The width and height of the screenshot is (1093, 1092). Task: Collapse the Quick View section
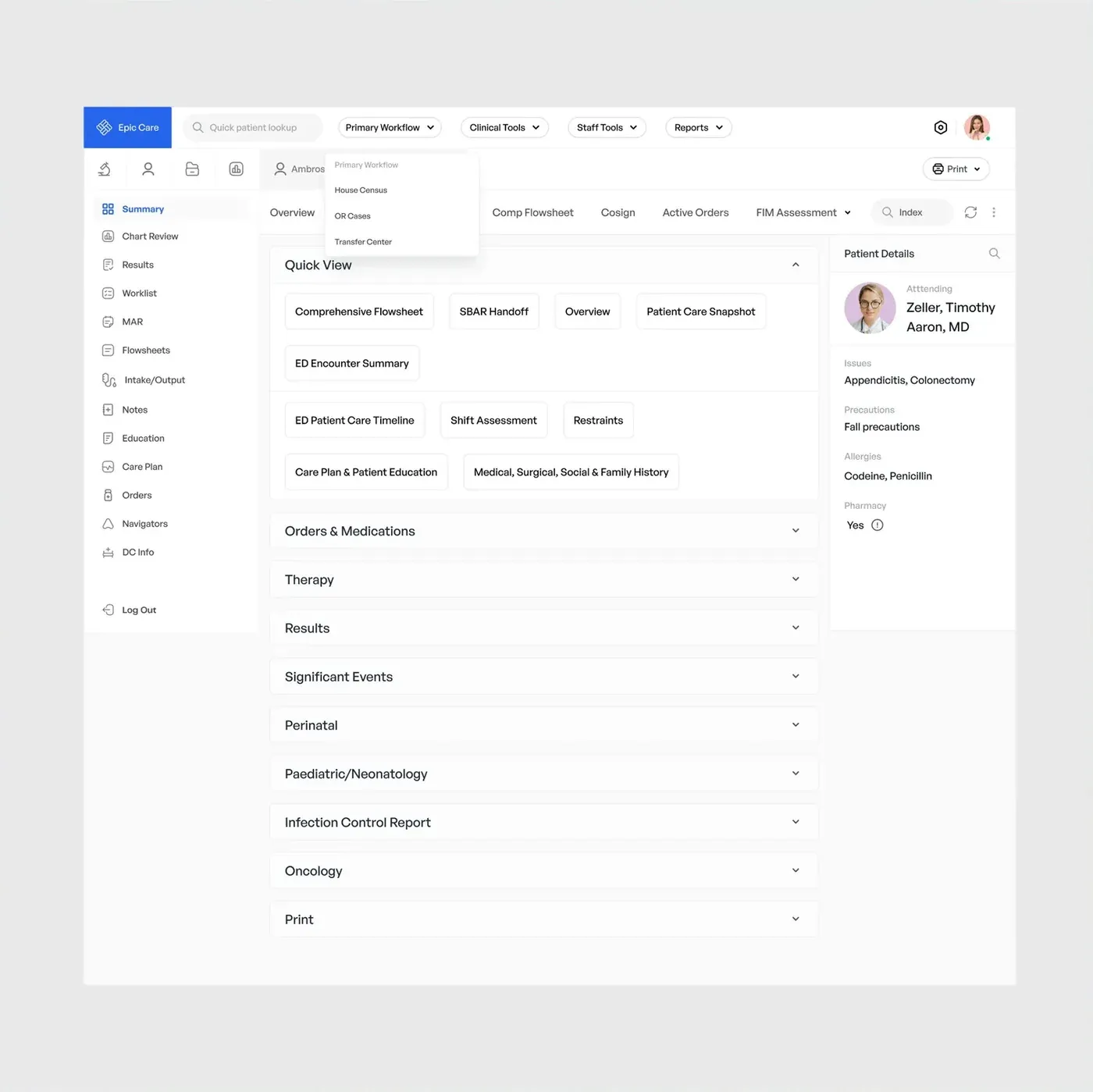click(796, 265)
